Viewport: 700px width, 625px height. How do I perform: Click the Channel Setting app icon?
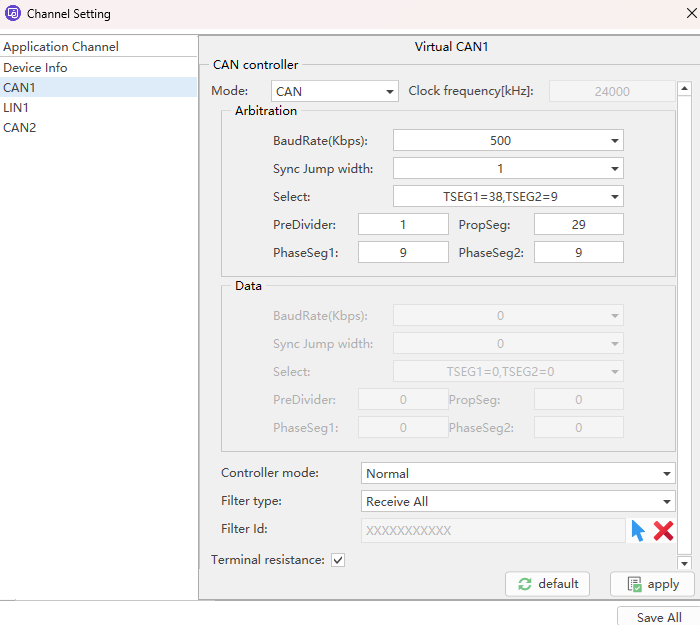tap(13, 14)
